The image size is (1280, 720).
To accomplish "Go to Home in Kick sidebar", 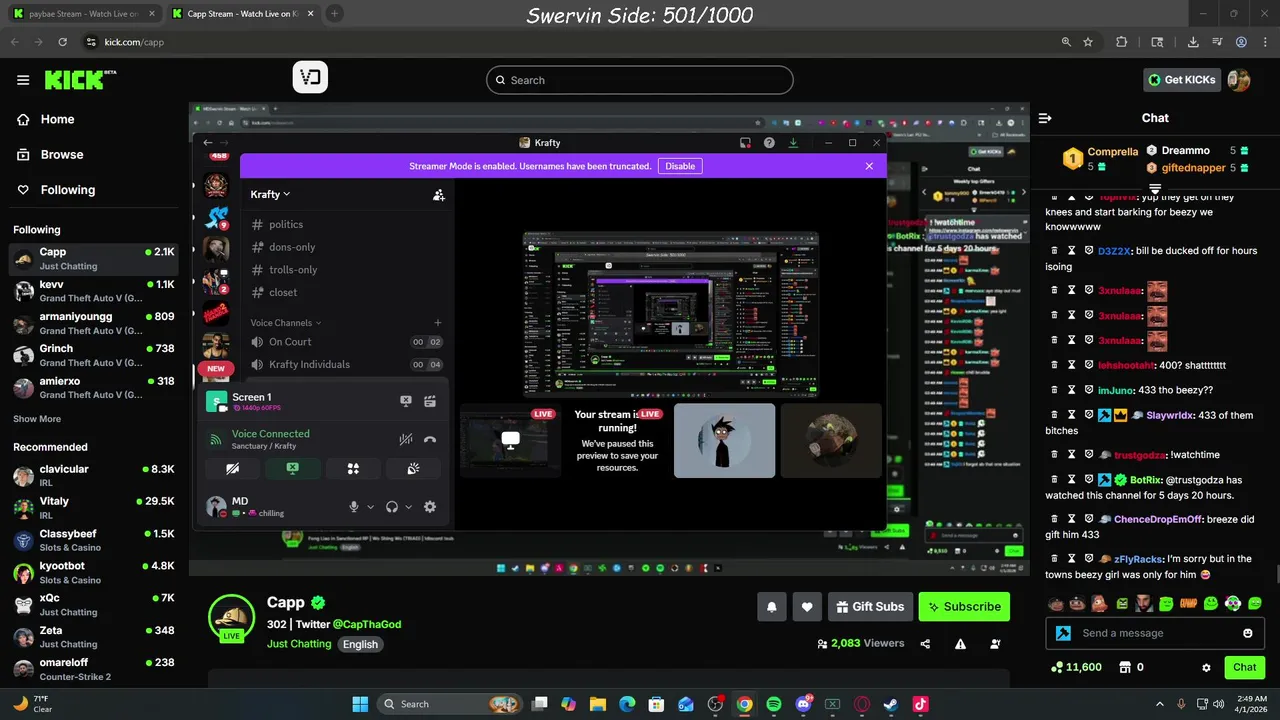I will click(46, 119).
